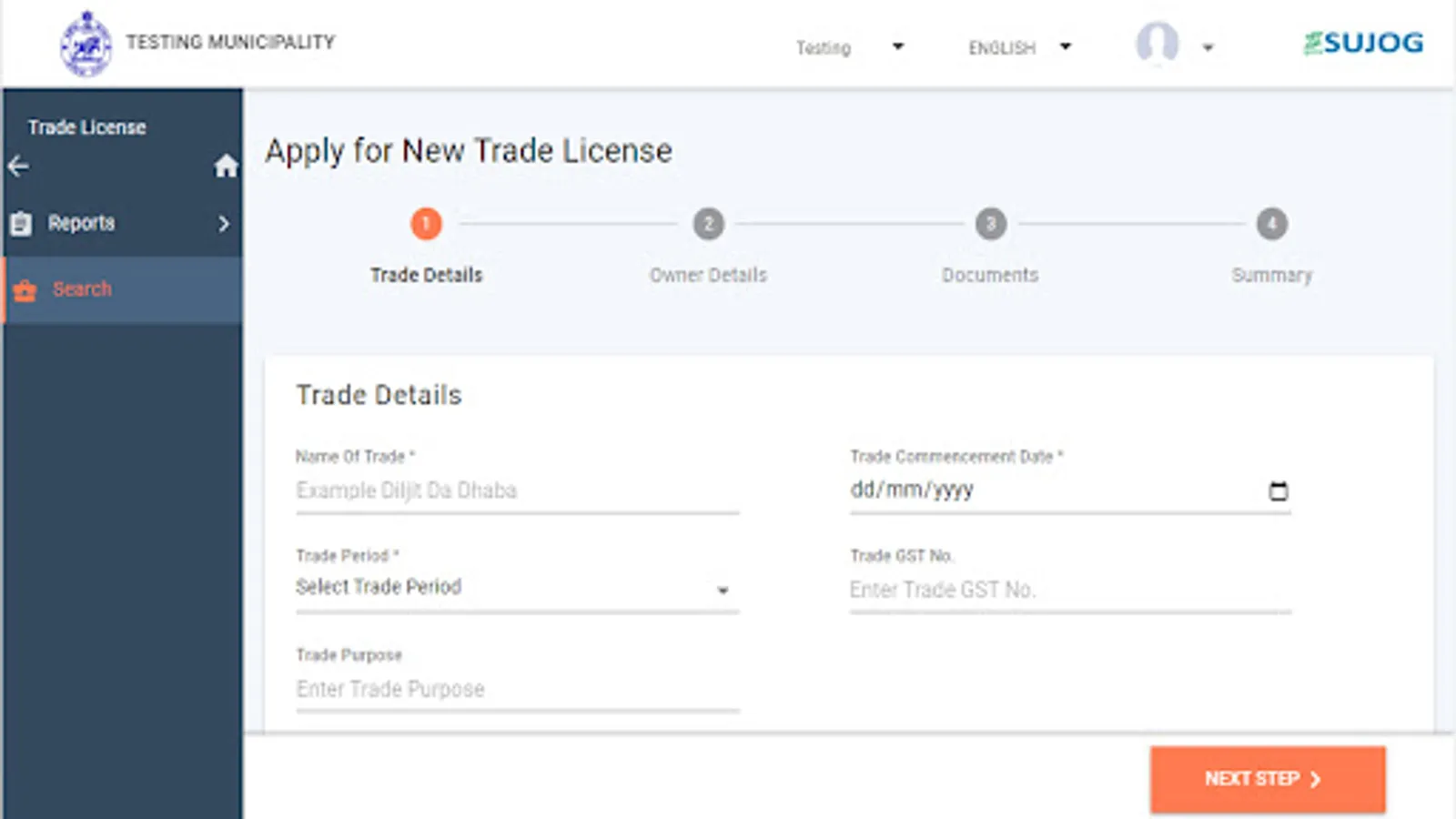Focus the Trade Commencement Date field
The width and height of the screenshot is (1456, 819).
1070,490
